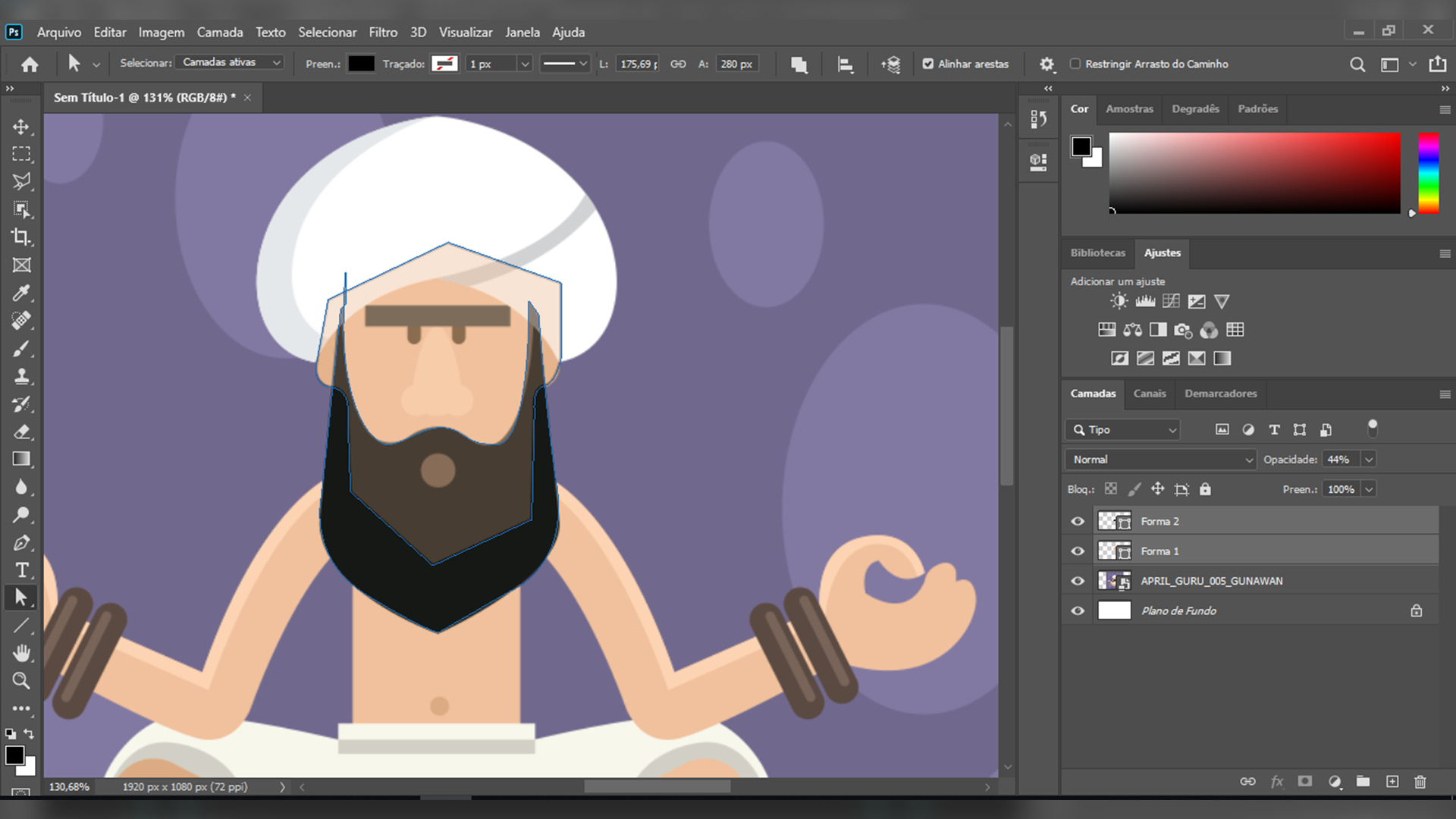
Task: Toggle the Alinhar arestas checkbox
Action: click(928, 64)
